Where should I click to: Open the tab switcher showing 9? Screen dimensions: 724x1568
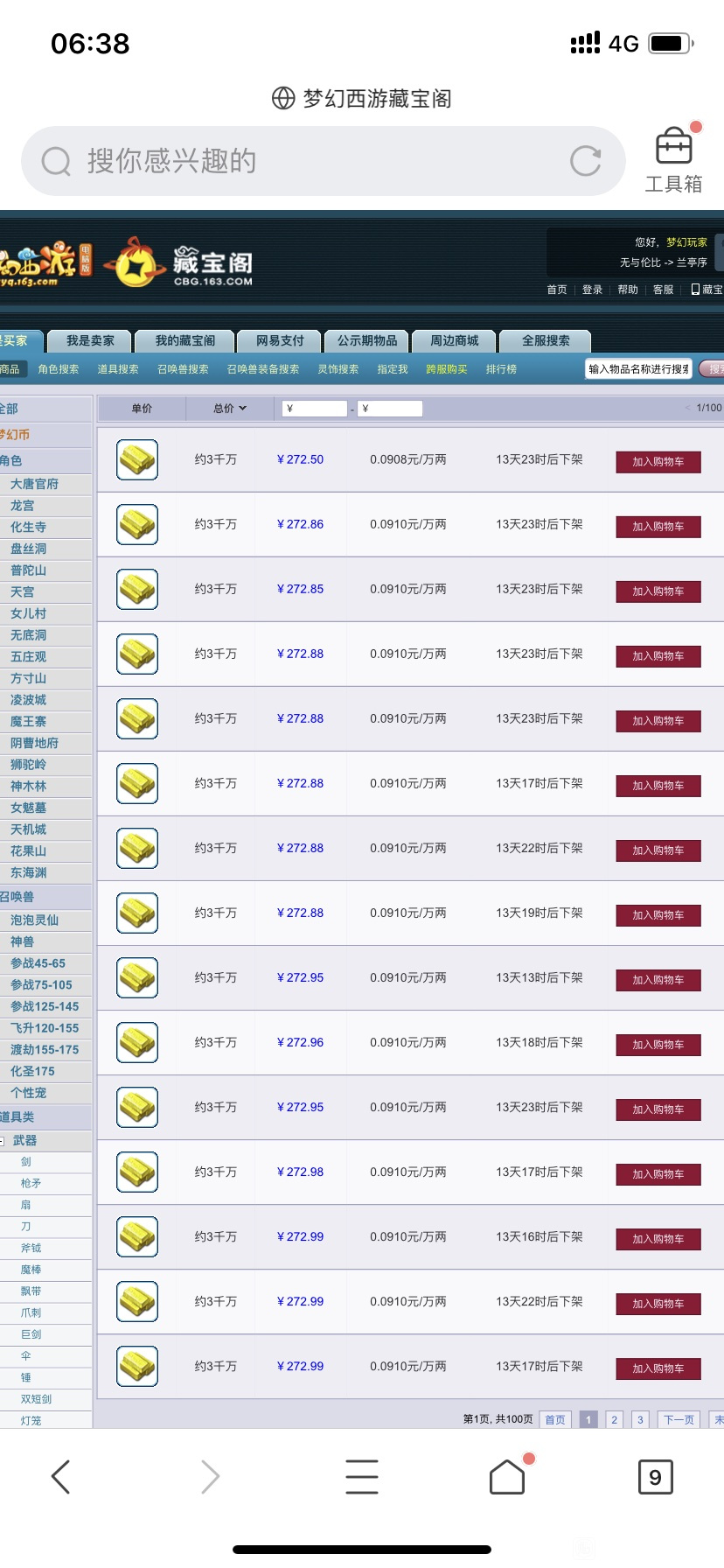[x=655, y=1477]
